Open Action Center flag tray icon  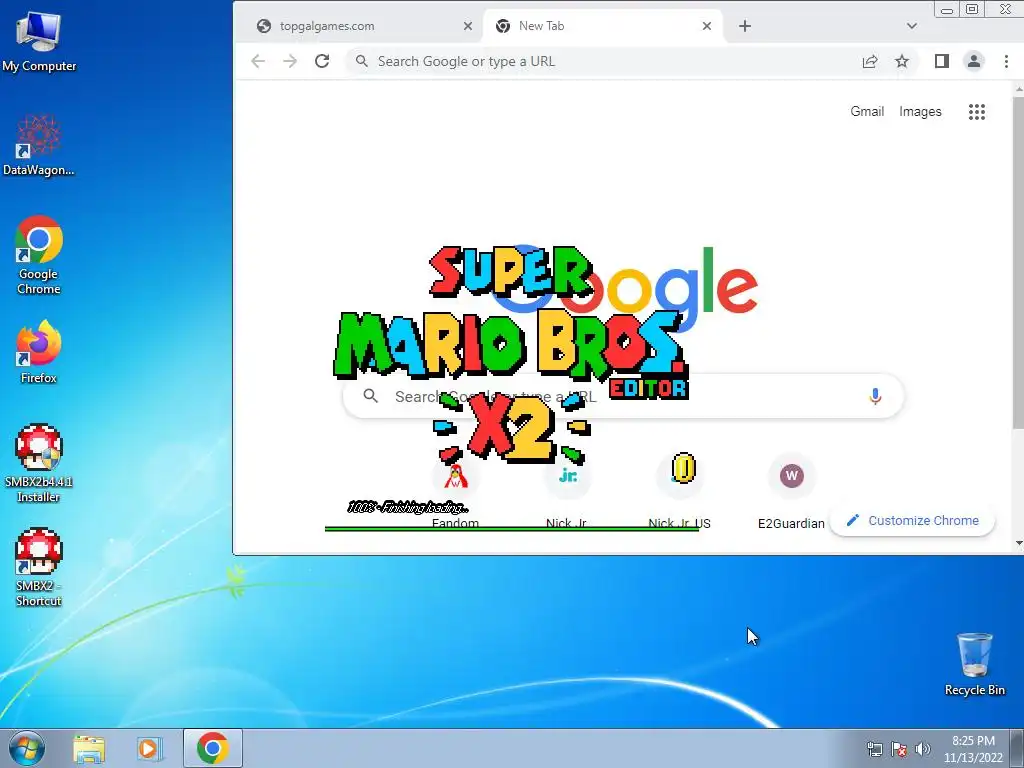coord(899,749)
